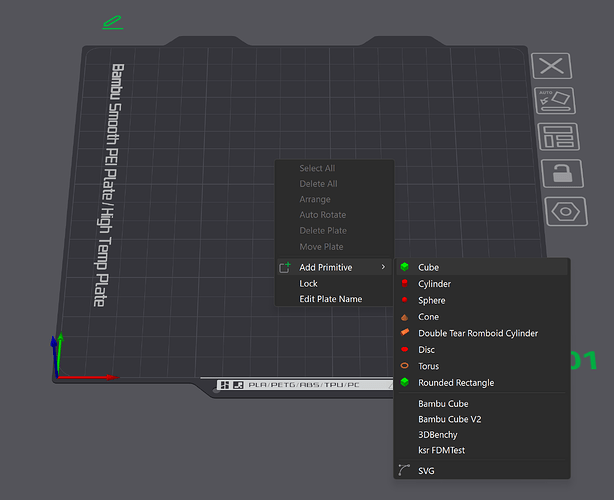Click the cone icon beside Cone
Screen dimensions: 614x500
pyautogui.click(x=405, y=317)
